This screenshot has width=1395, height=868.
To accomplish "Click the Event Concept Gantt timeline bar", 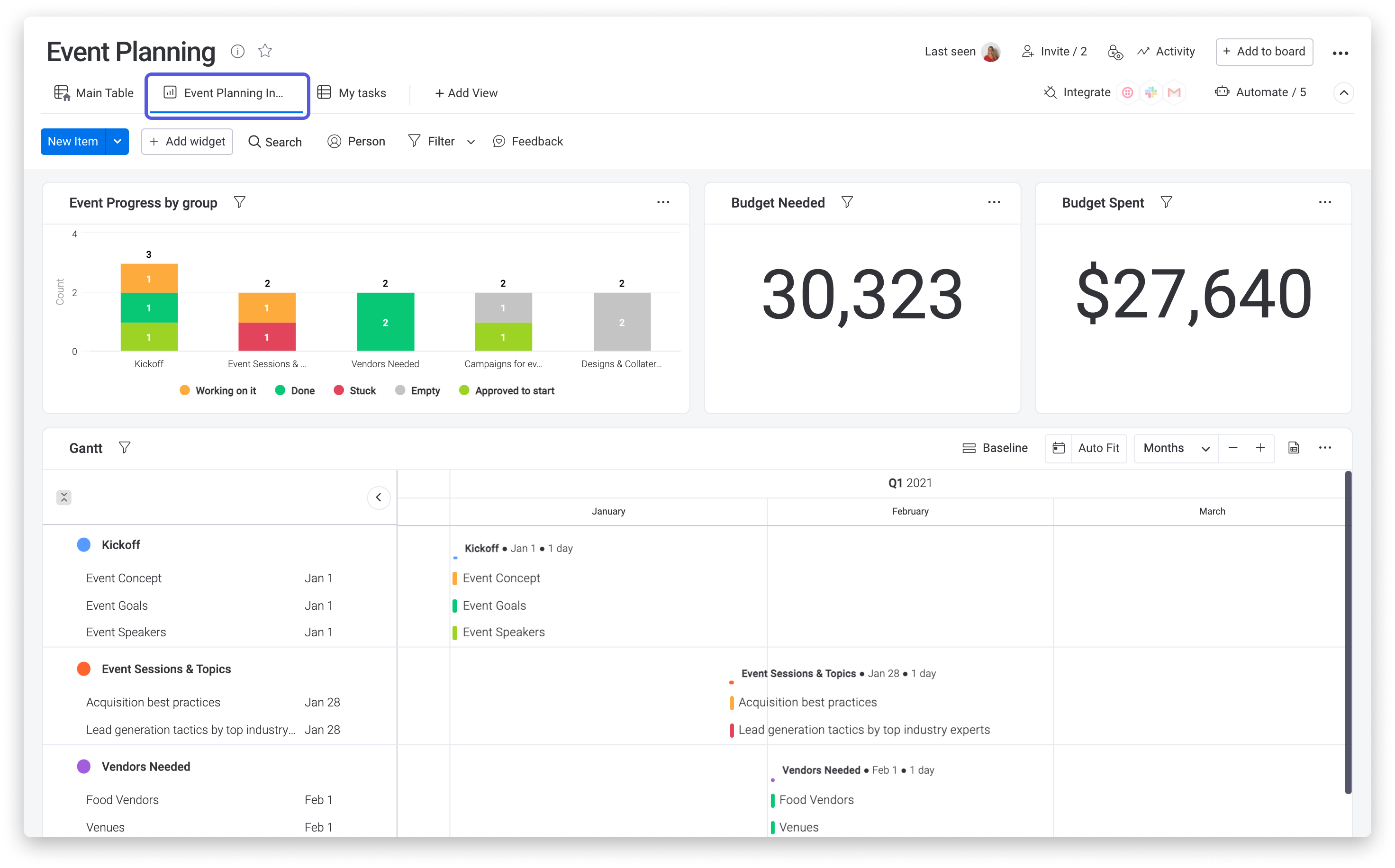I will tap(455, 578).
